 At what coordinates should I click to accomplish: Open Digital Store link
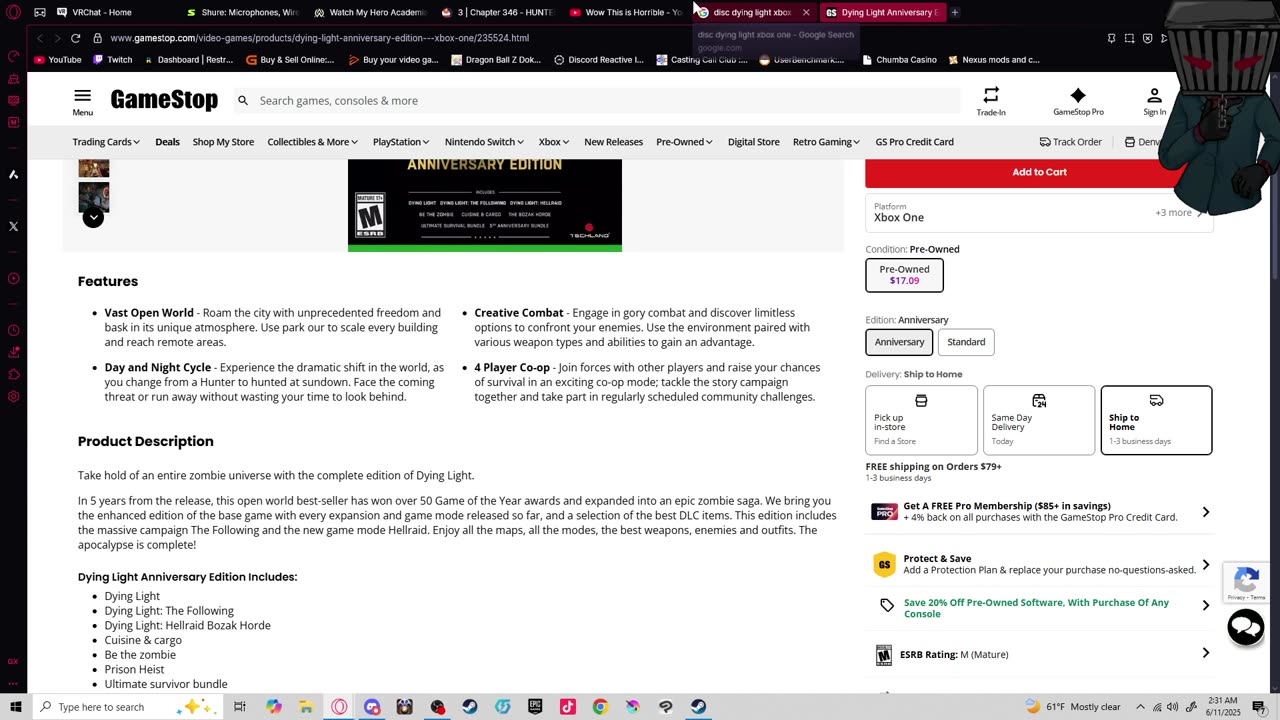(753, 142)
